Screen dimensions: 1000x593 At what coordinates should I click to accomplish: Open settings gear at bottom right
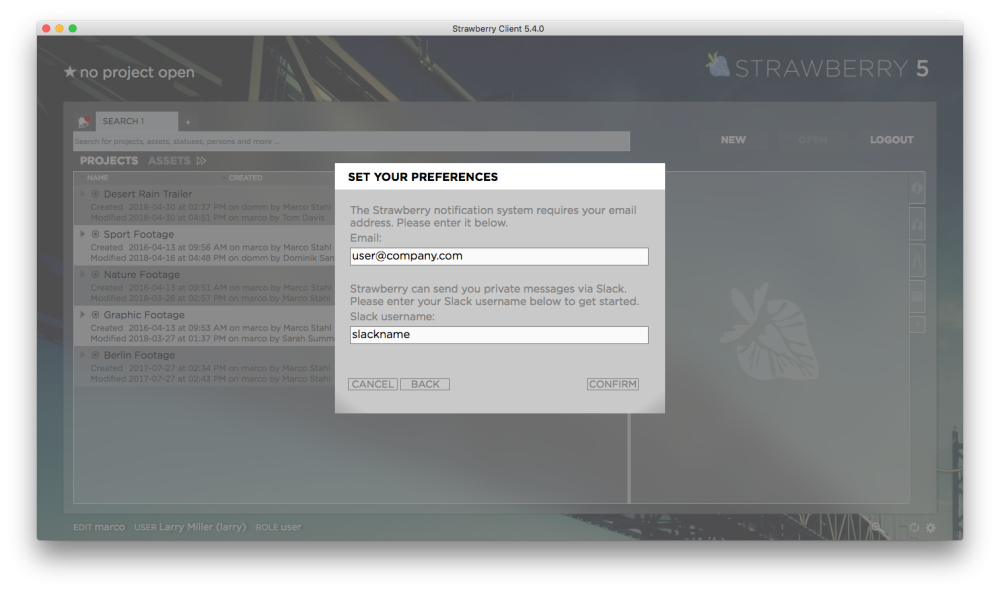click(x=931, y=528)
